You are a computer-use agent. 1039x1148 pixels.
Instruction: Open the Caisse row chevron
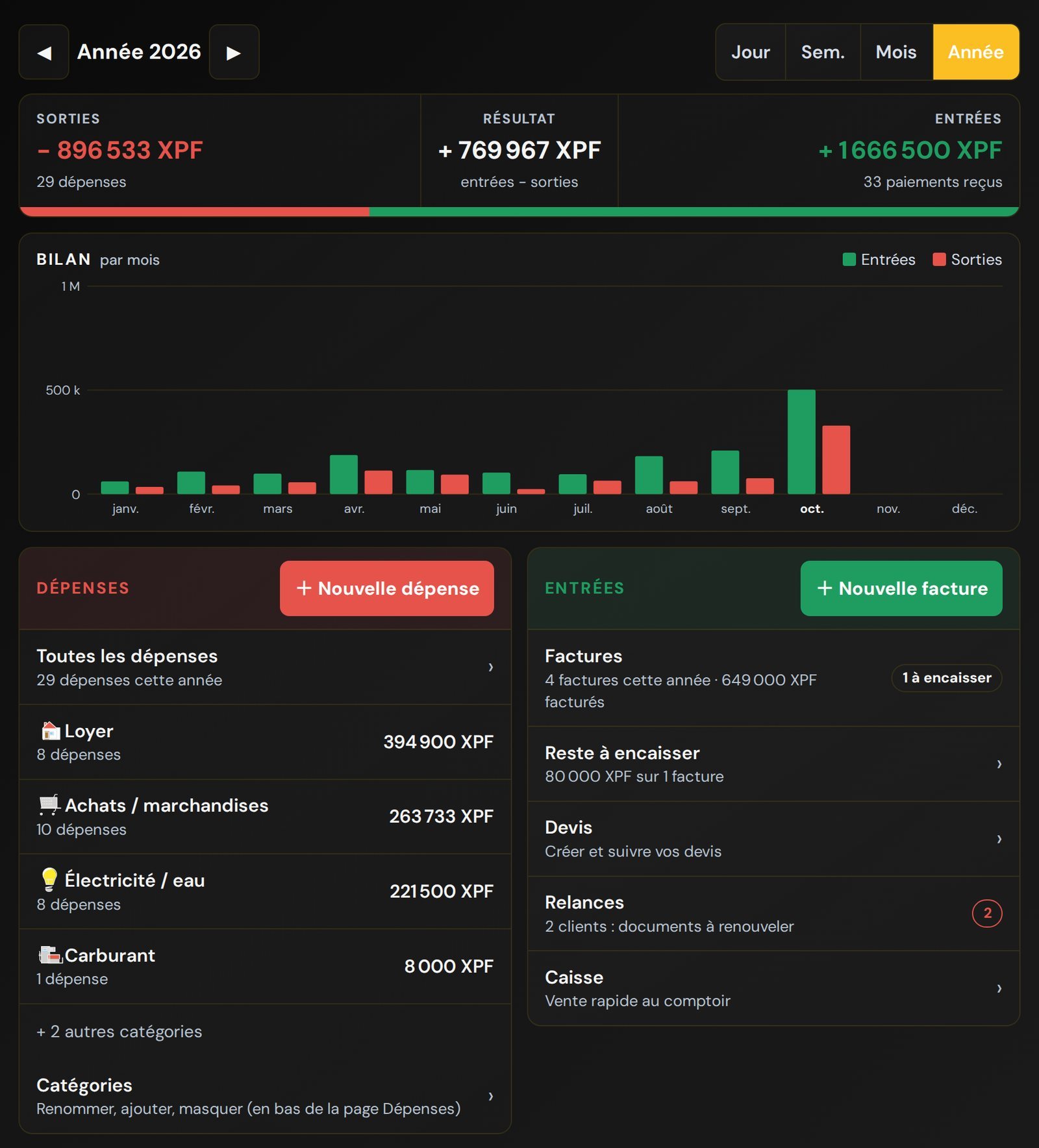click(999, 988)
